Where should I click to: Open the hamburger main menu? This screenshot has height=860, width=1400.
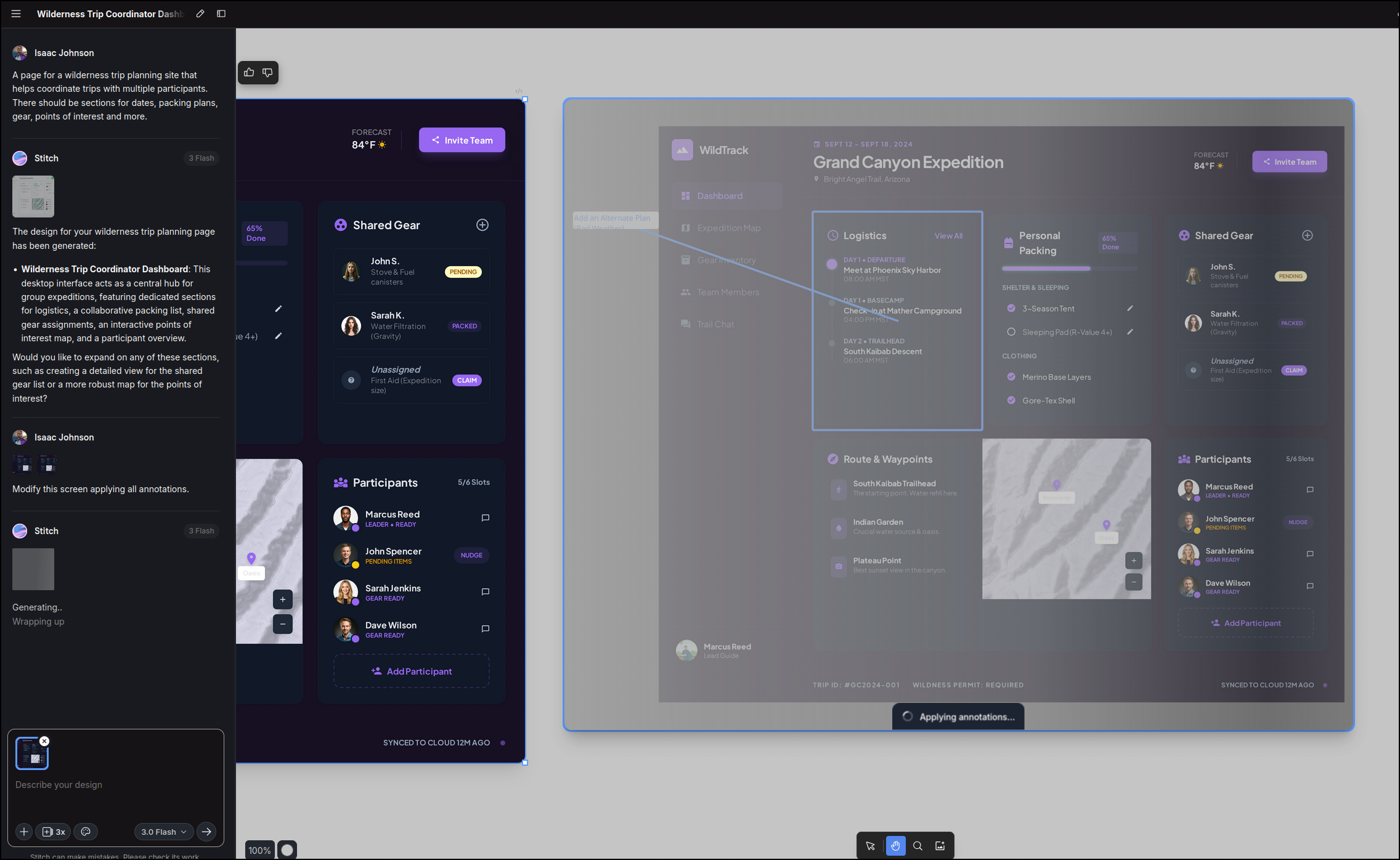click(x=16, y=14)
